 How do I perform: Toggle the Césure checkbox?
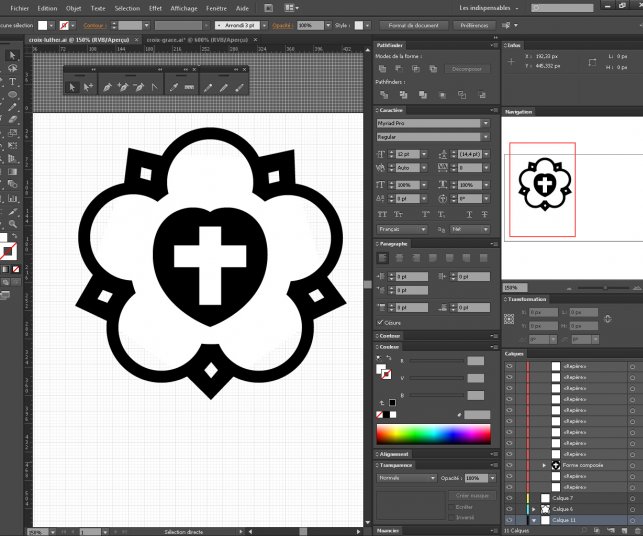[x=380, y=322]
